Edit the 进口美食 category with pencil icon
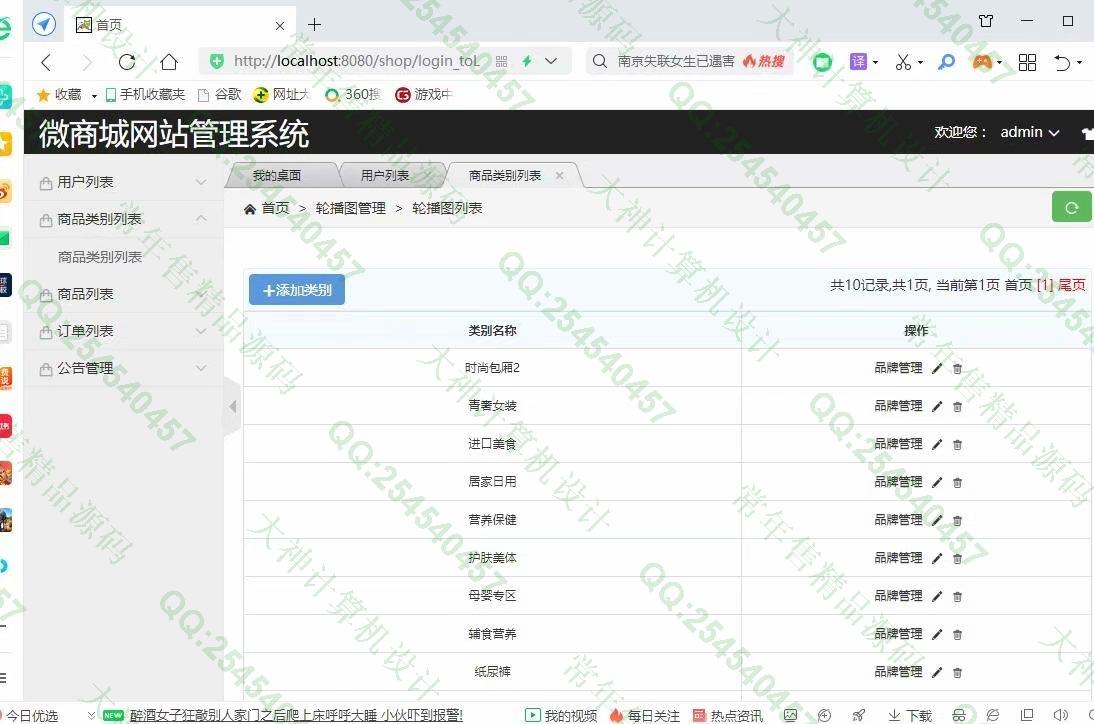The height and width of the screenshot is (724, 1094). coord(937,444)
